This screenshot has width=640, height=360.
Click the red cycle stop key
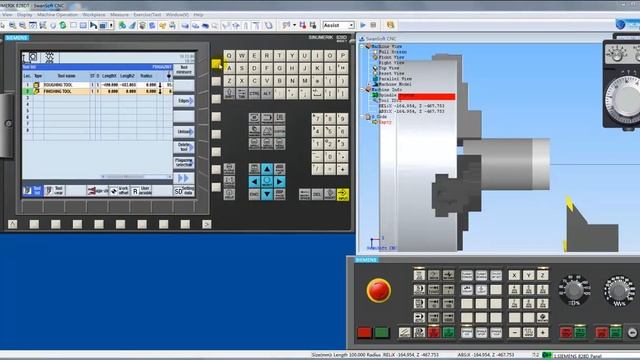pyautogui.click(x=434, y=332)
